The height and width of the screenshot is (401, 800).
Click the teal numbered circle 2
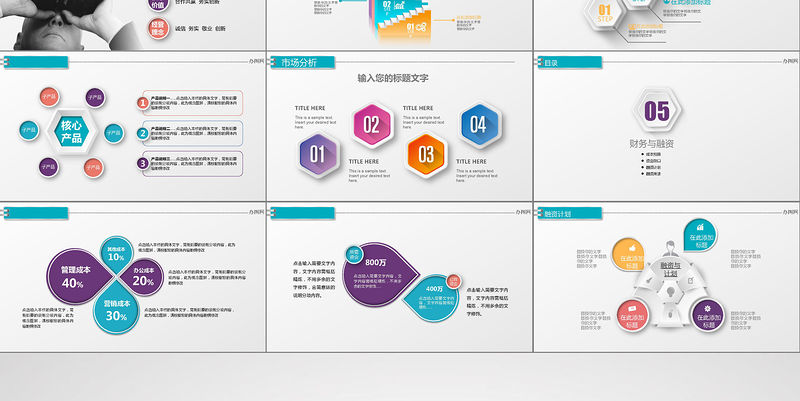point(143,132)
